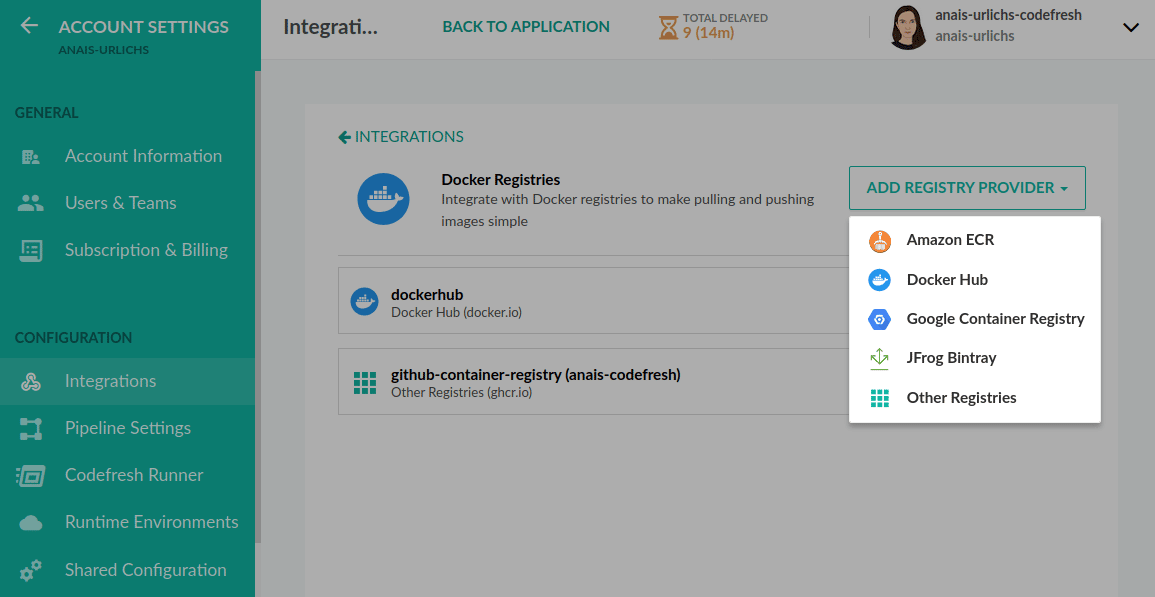Click the Google Container Registry hexagon icon
1155x597 pixels.
click(879, 319)
